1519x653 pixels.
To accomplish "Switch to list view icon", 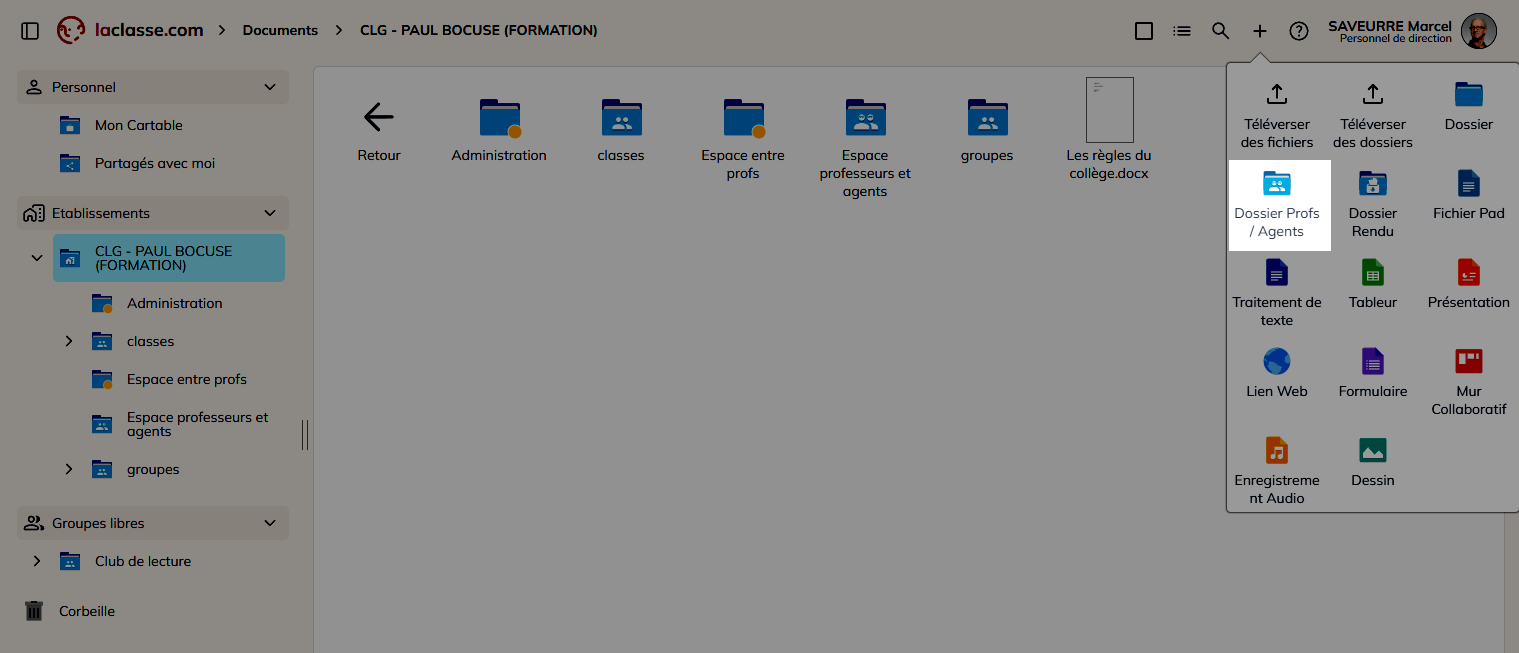I will tap(1182, 31).
